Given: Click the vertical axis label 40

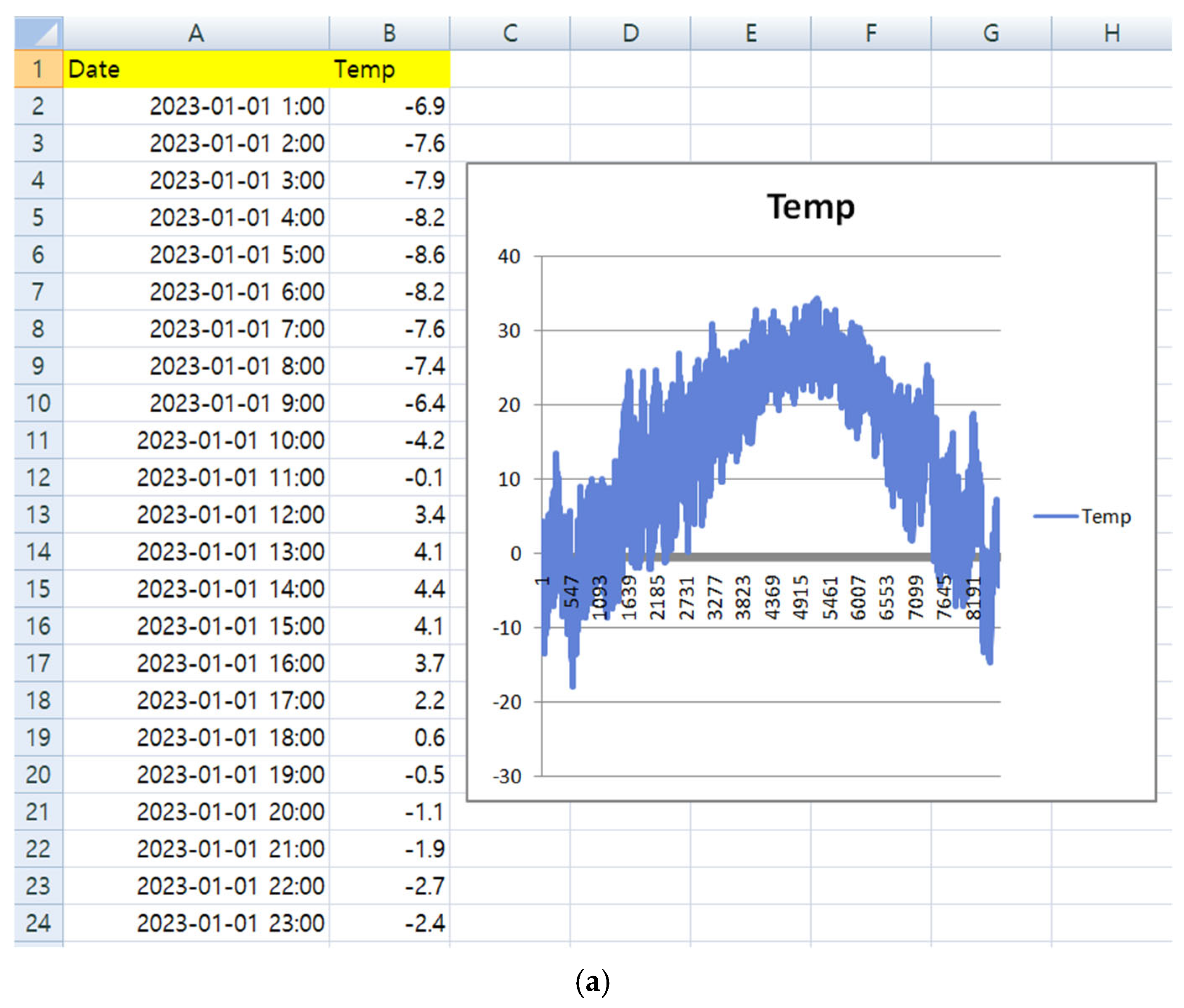Looking at the screenshot, I should coord(508,257).
